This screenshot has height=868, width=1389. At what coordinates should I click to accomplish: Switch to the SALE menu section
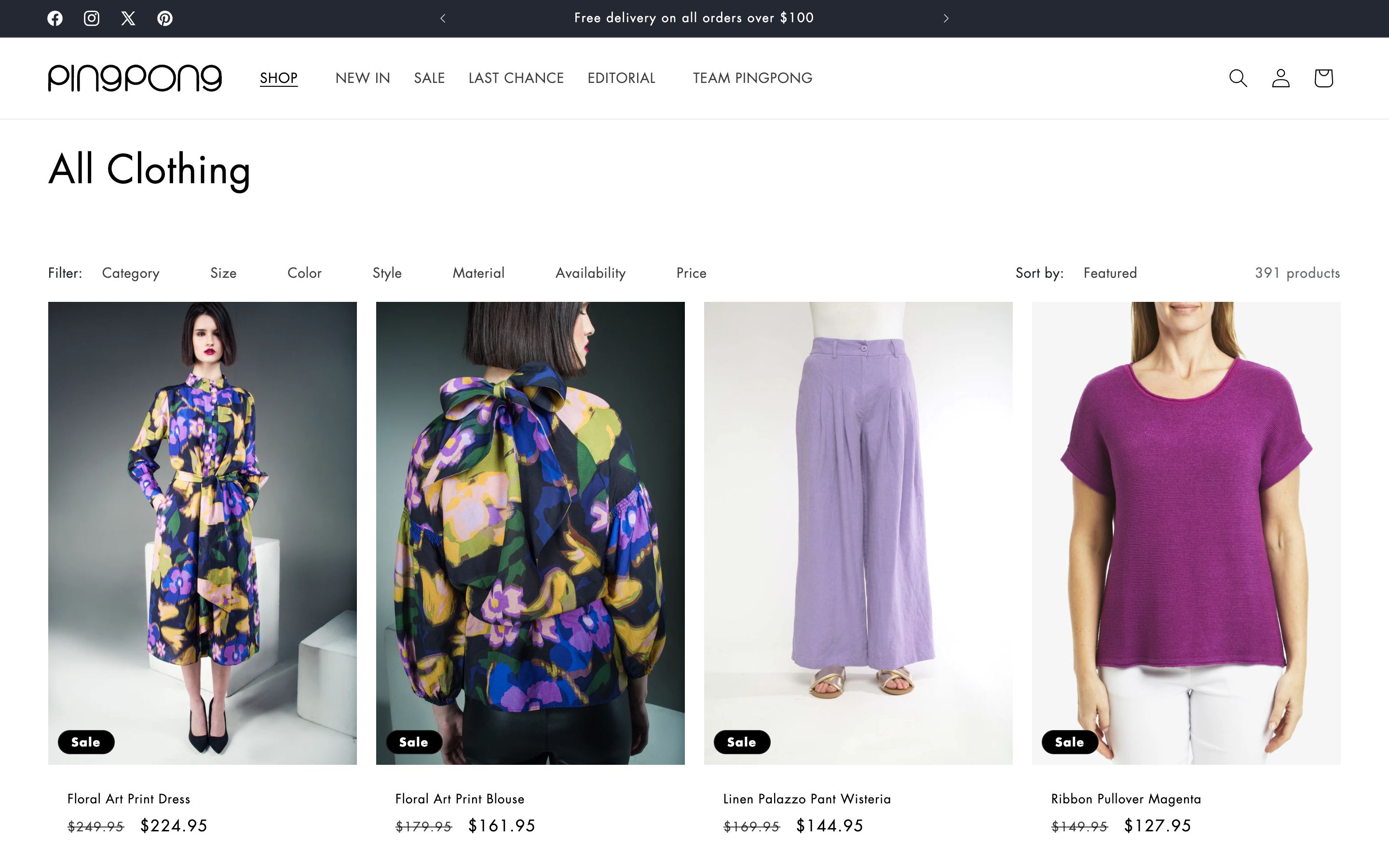tap(429, 78)
